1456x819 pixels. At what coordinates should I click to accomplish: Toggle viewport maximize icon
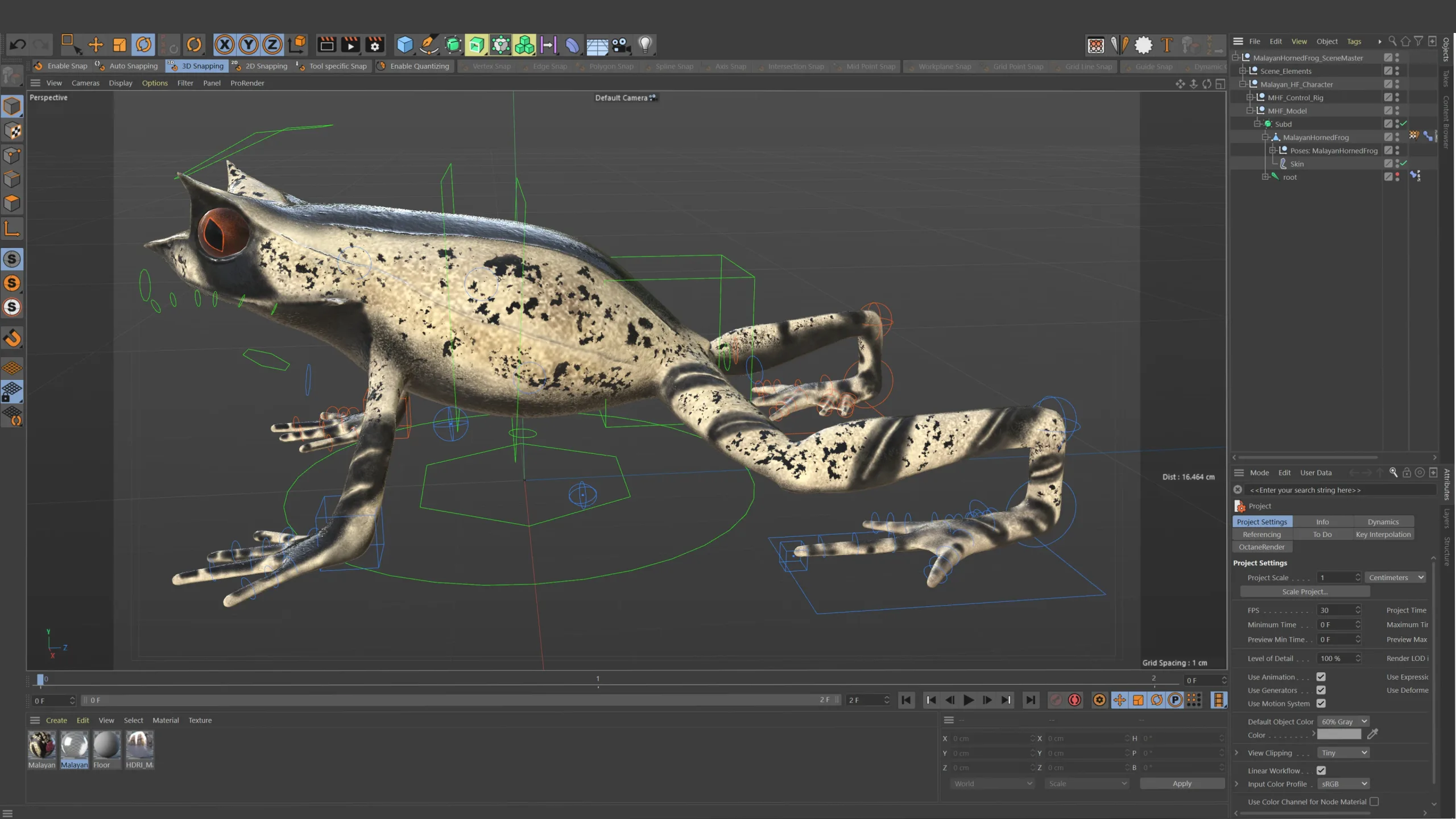pos(1221,84)
